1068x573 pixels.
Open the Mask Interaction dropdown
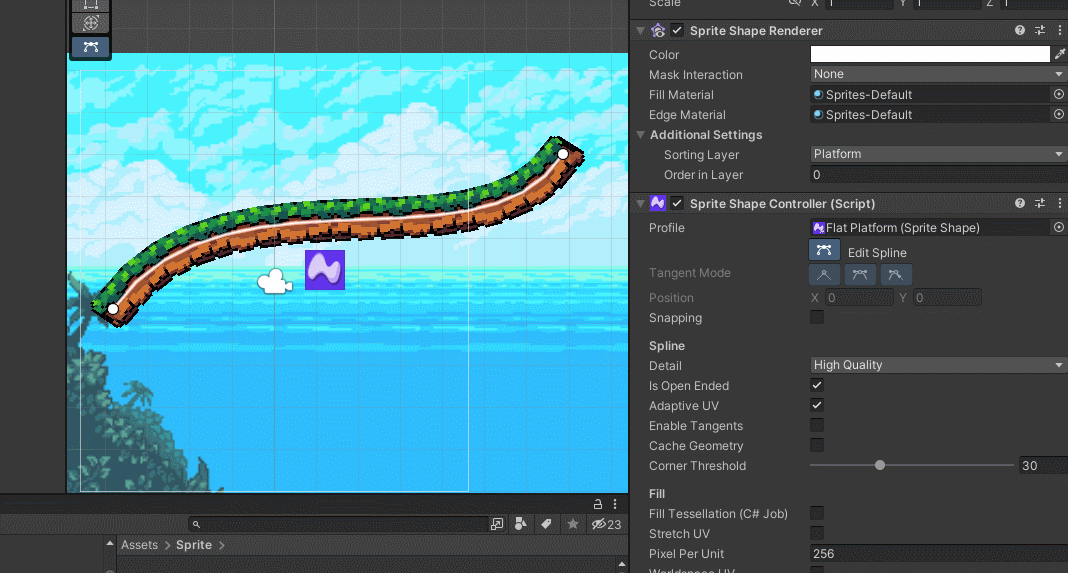[939, 74]
